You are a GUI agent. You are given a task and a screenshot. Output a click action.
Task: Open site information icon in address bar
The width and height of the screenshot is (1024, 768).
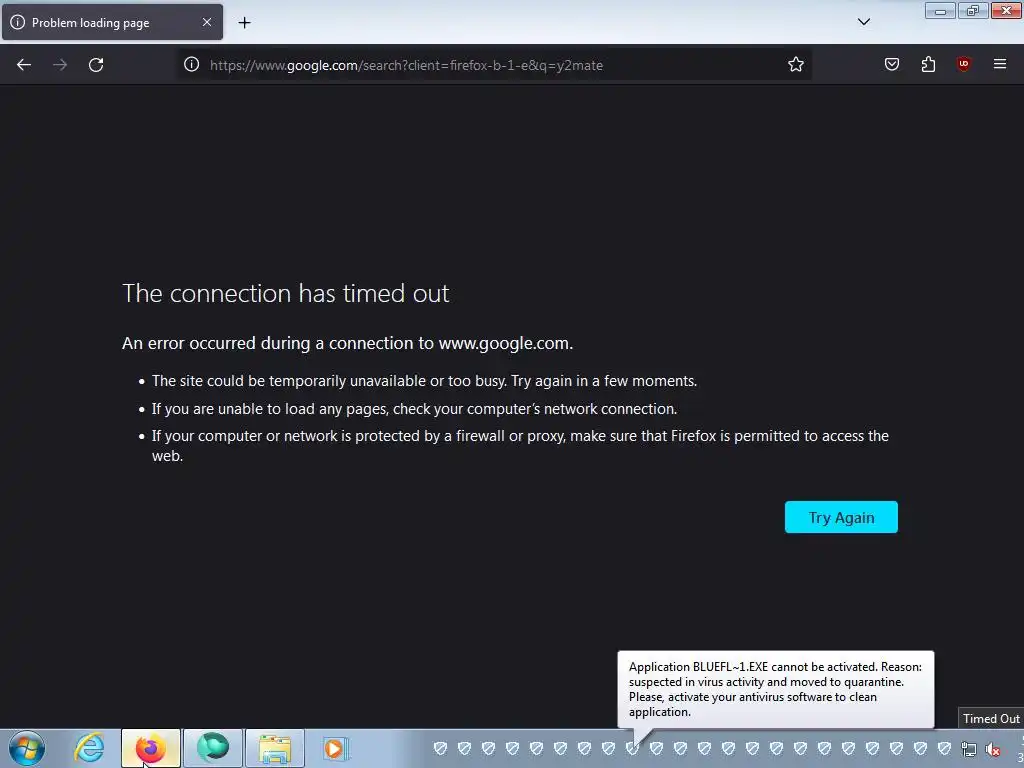click(191, 64)
